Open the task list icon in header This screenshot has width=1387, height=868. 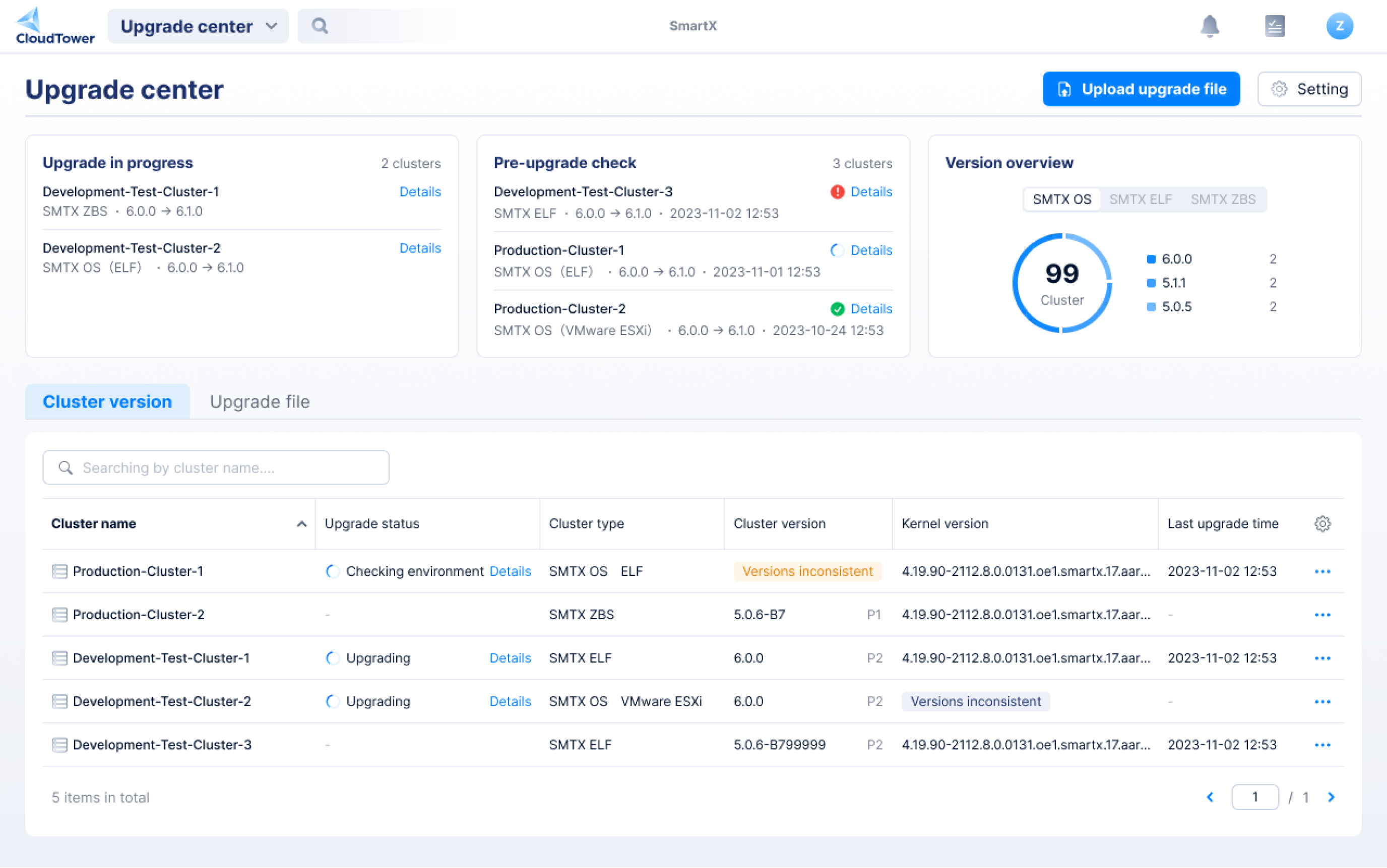pos(1275,26)
